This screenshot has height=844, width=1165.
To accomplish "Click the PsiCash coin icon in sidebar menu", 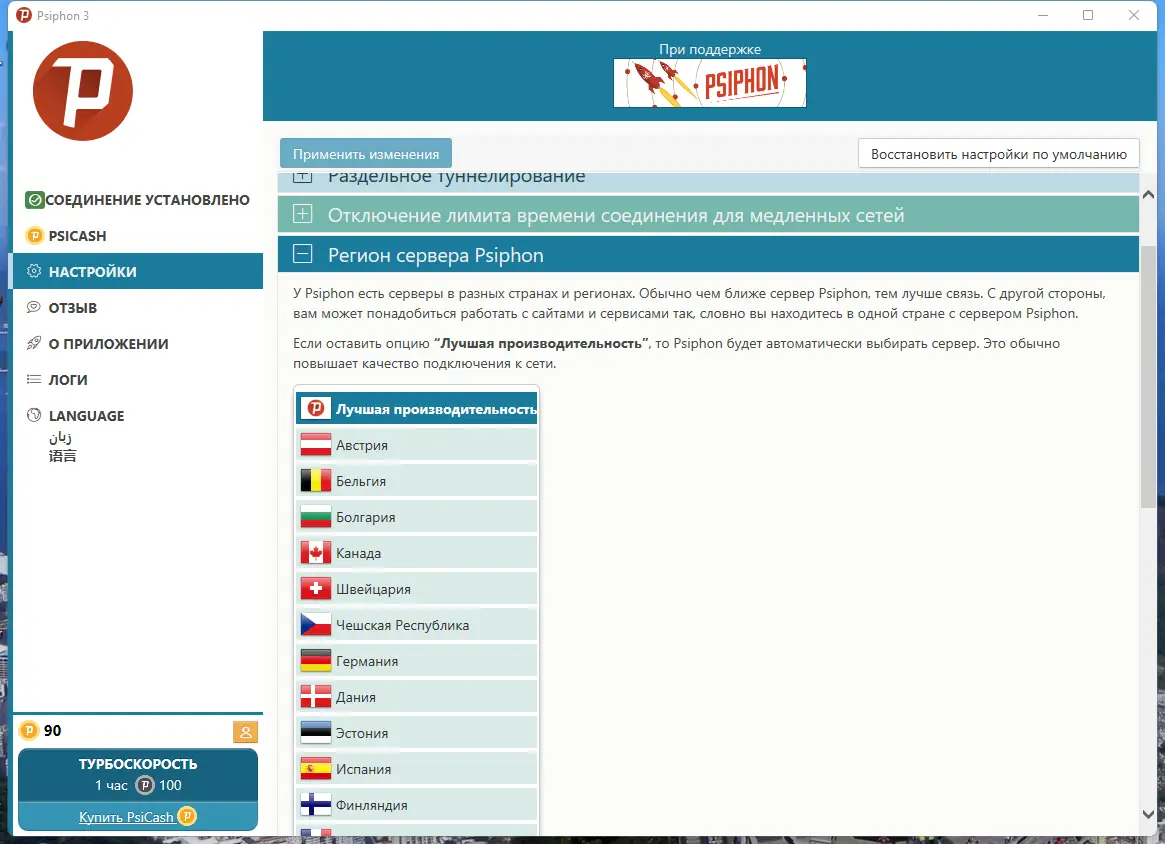I will [34, 236].
